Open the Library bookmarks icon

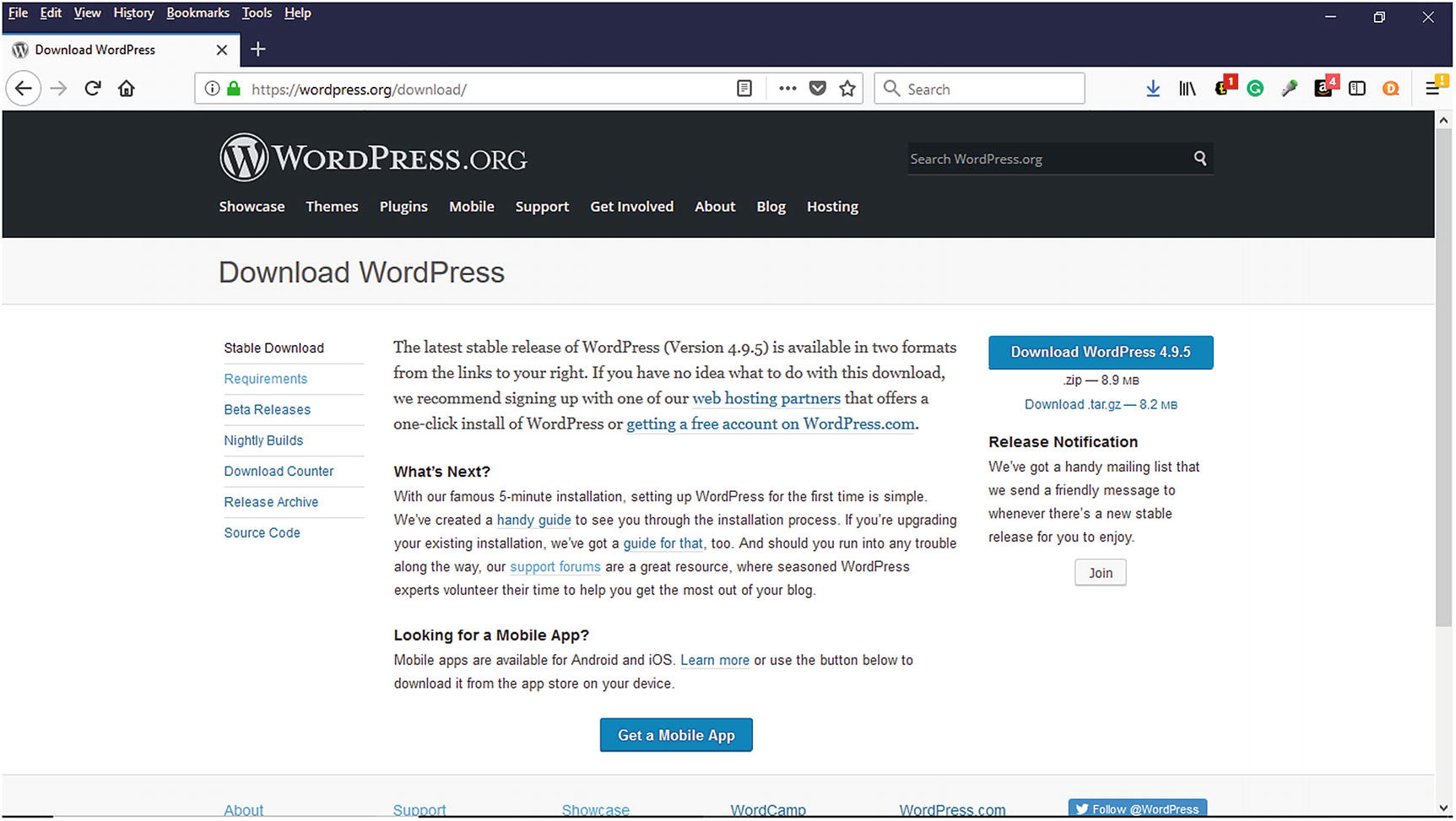[x=1188, y=89]
